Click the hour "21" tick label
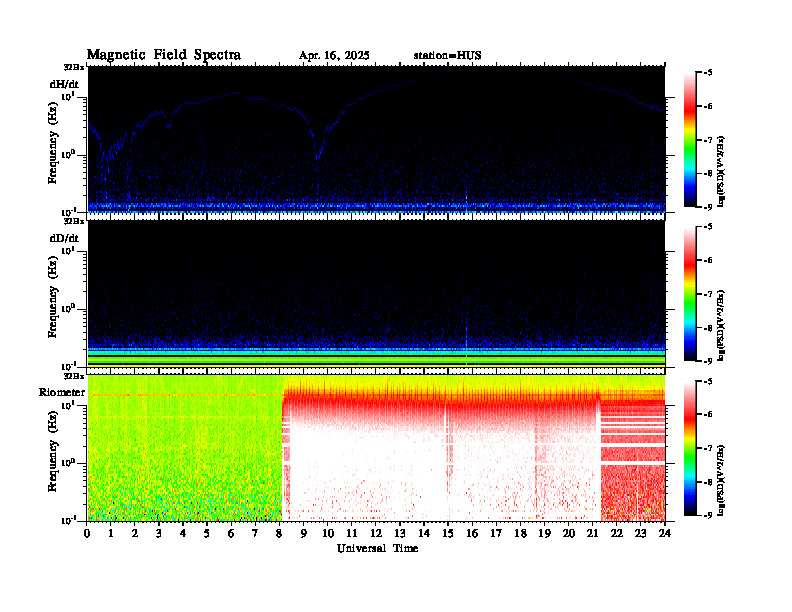 click(x=592, y=534)
